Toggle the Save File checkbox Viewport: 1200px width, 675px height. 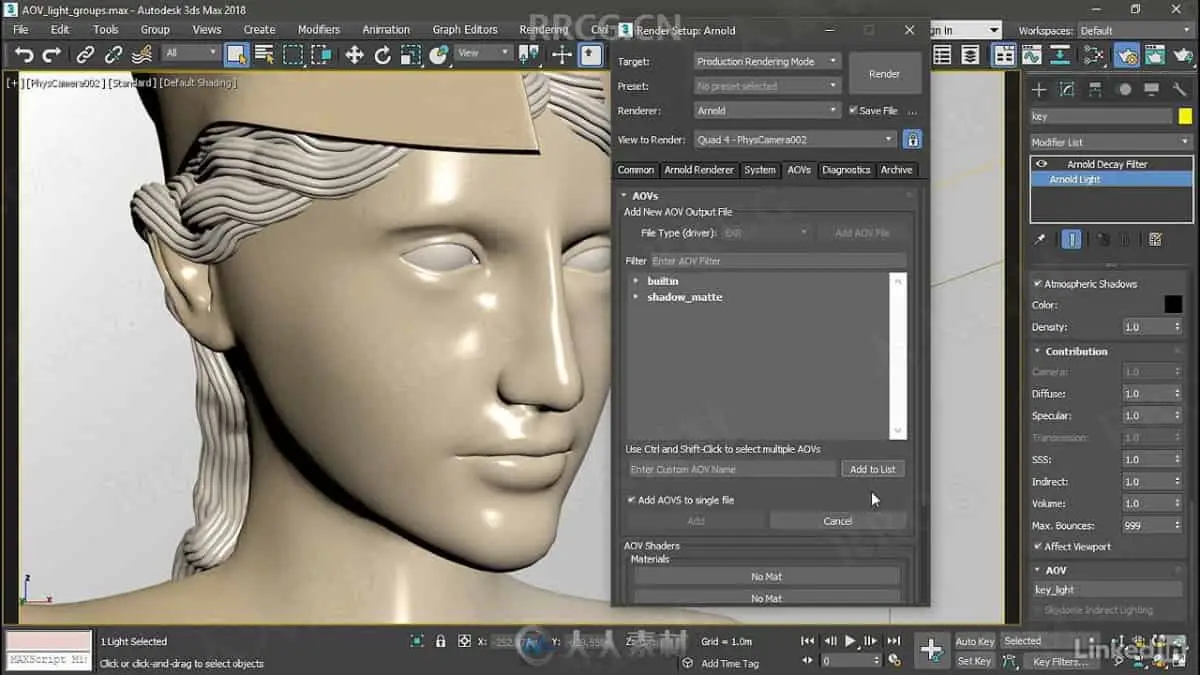(854, 111)
